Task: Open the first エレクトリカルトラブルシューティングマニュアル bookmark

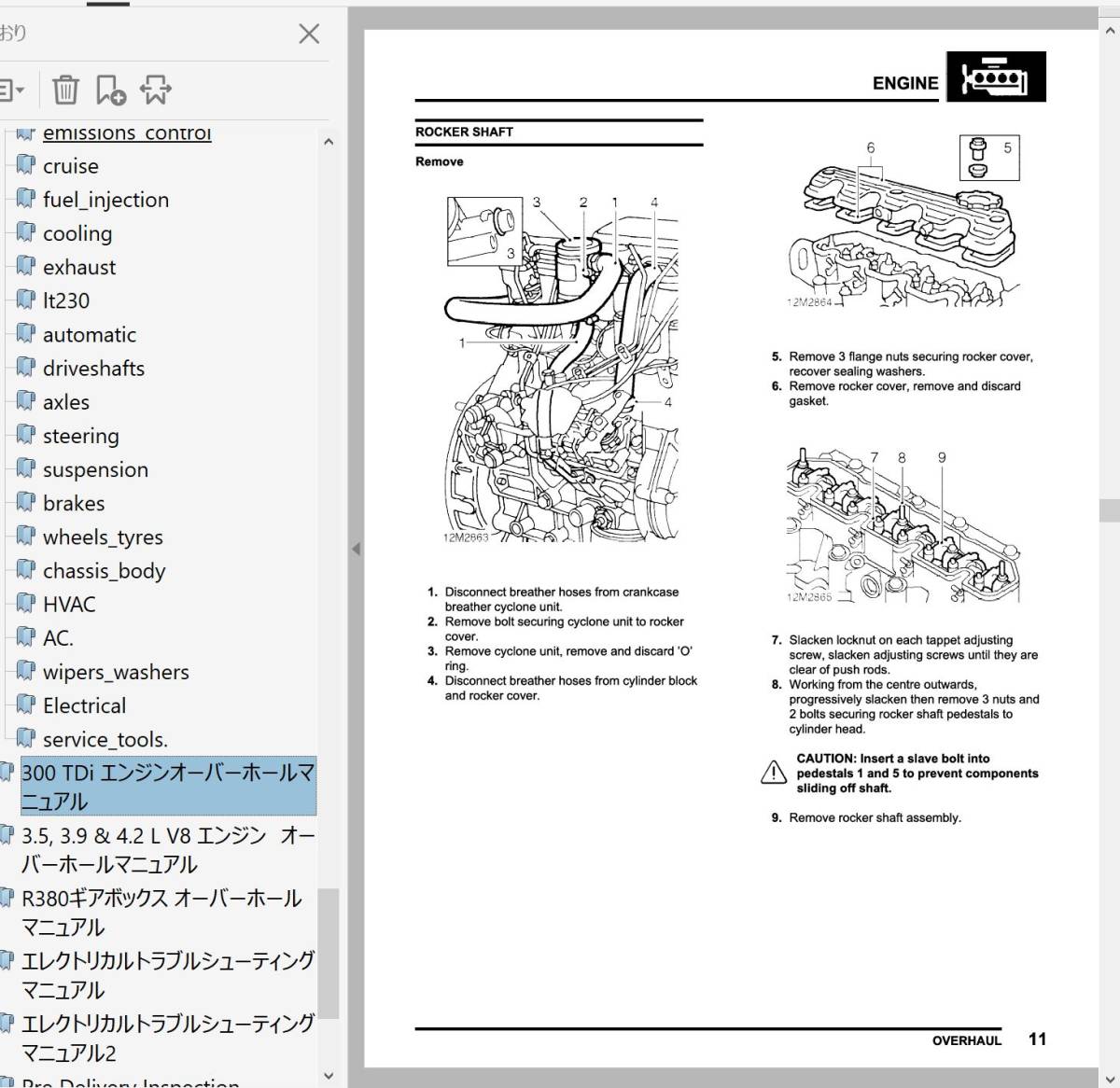Action: pos(168,975)
